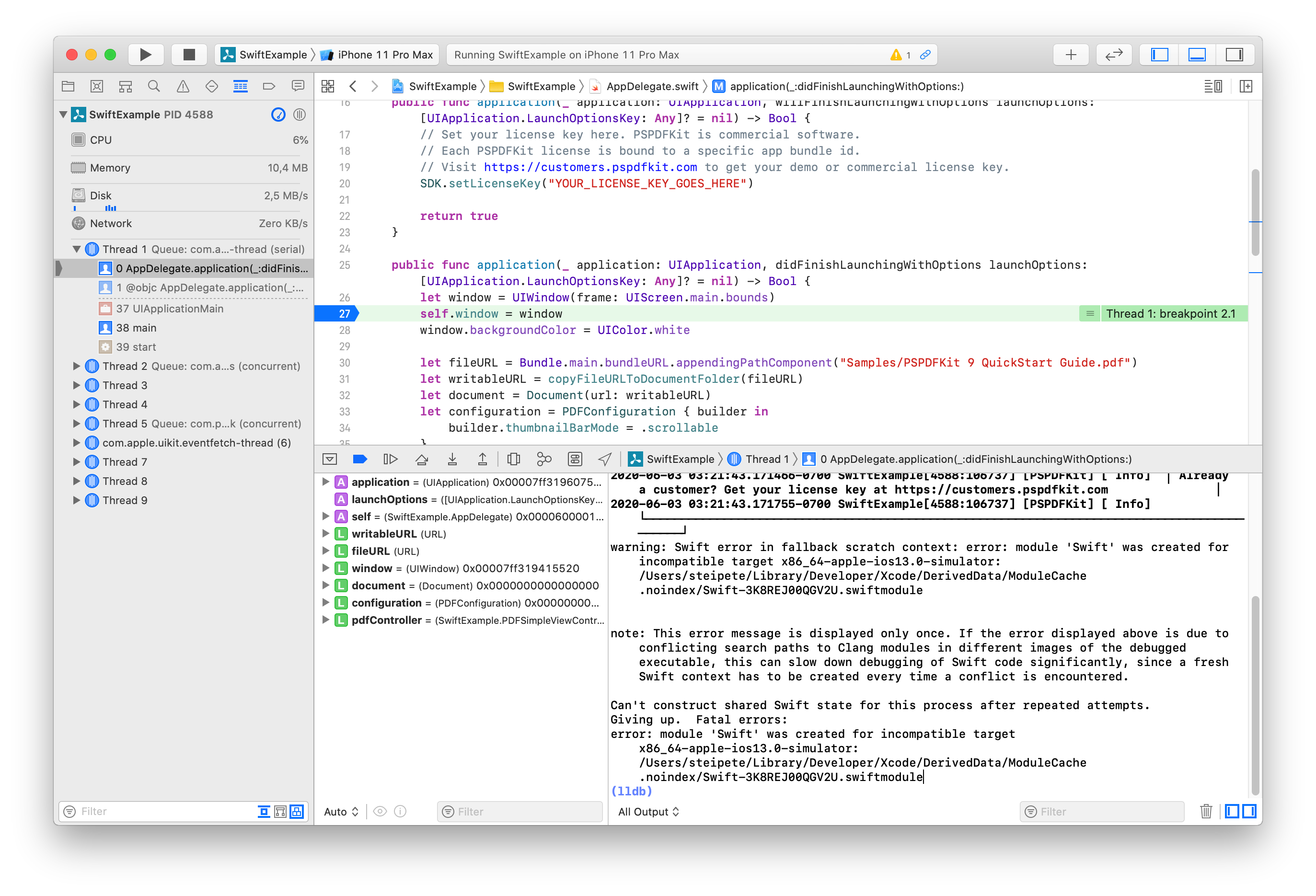Click the Step Into debug icon
This screenshot has height=896, width=1316.
452,459
